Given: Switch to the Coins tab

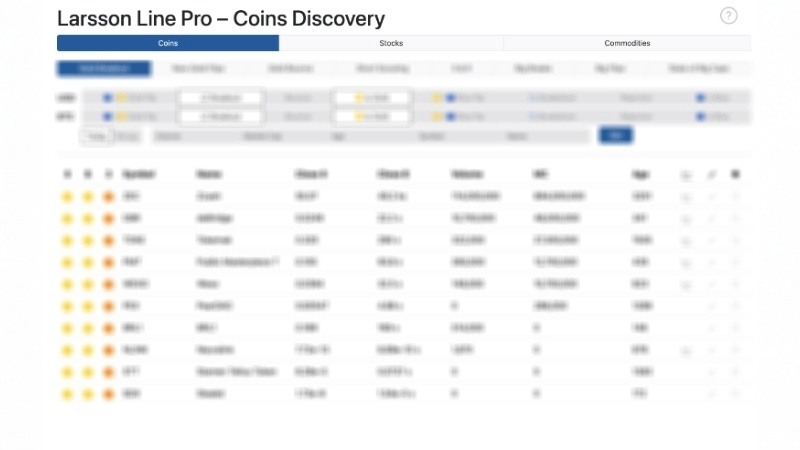Looking at the screenshot, I should [168, 43].
